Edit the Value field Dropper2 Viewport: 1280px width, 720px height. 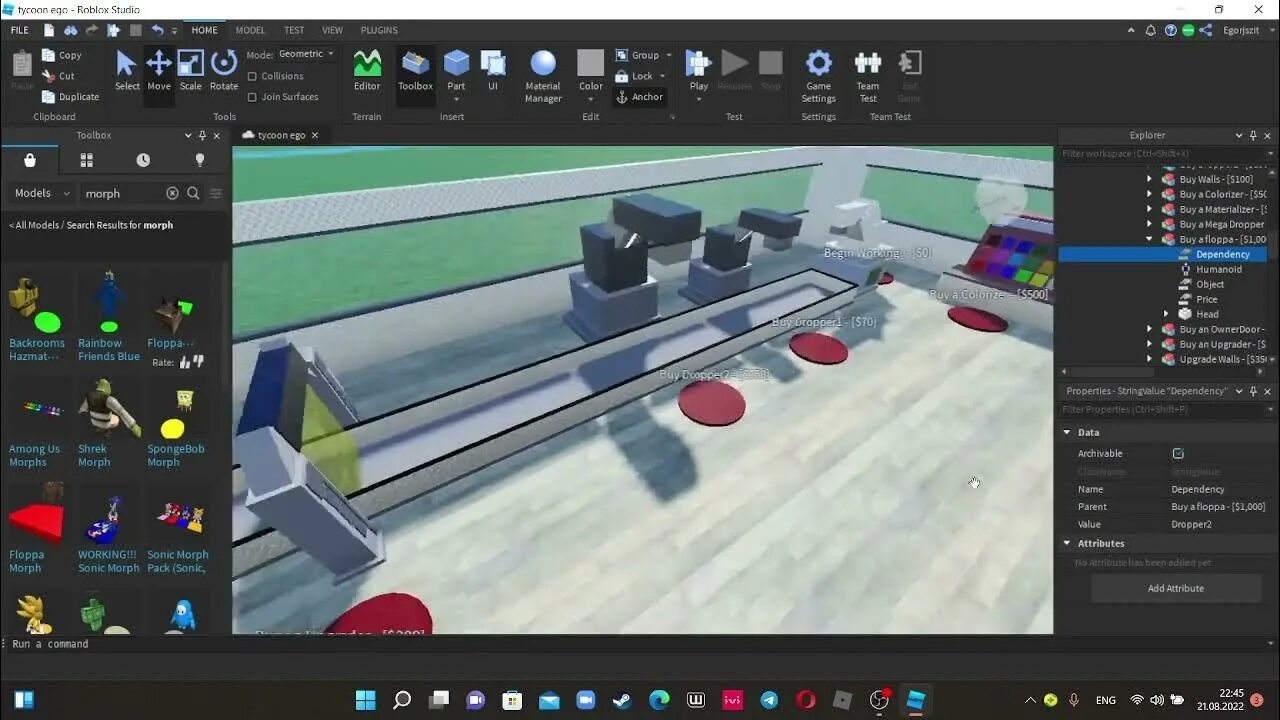click(1220, 524)
